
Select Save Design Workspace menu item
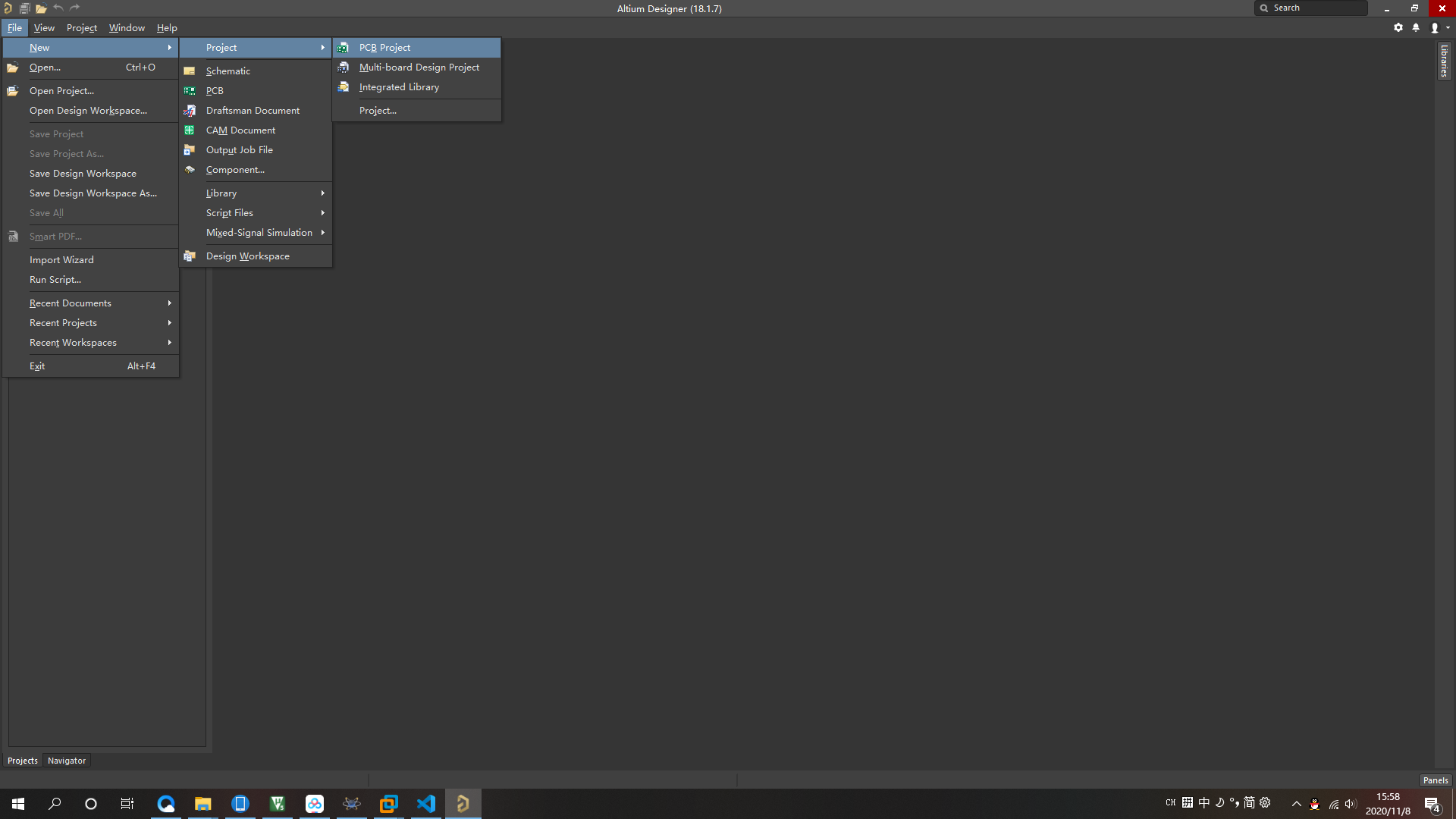point(91,174)
